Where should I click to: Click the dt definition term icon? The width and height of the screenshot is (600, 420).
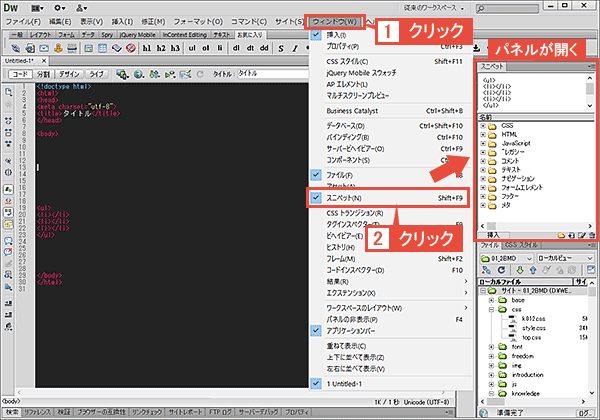pyautogui.click(x=250, y=48)
